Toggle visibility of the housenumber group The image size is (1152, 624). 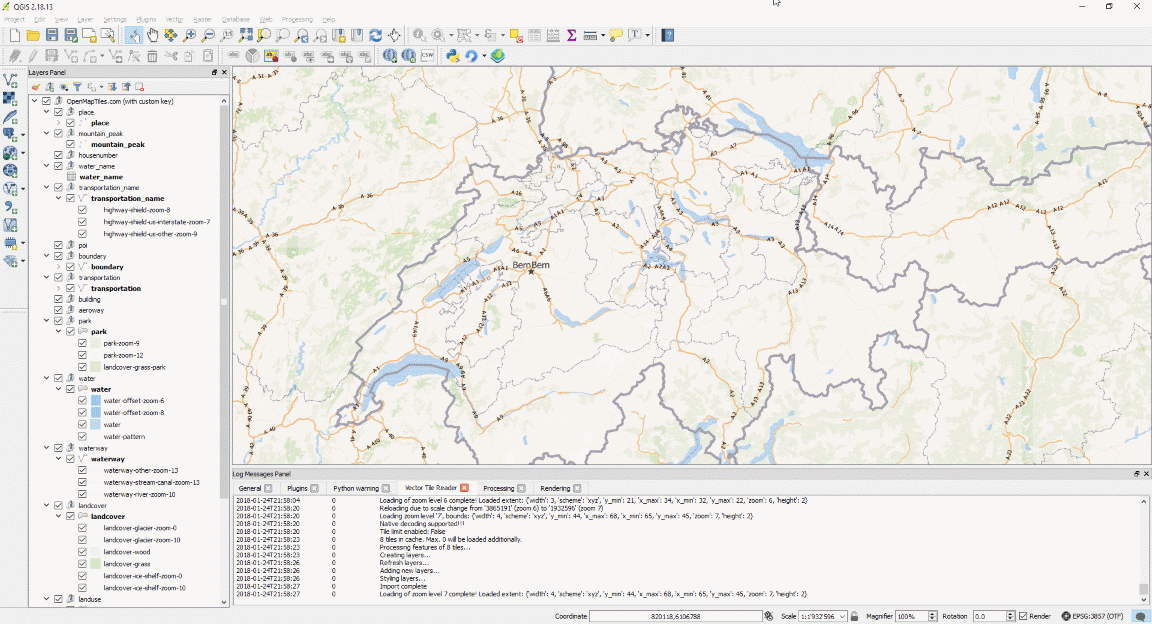point(58,155)
